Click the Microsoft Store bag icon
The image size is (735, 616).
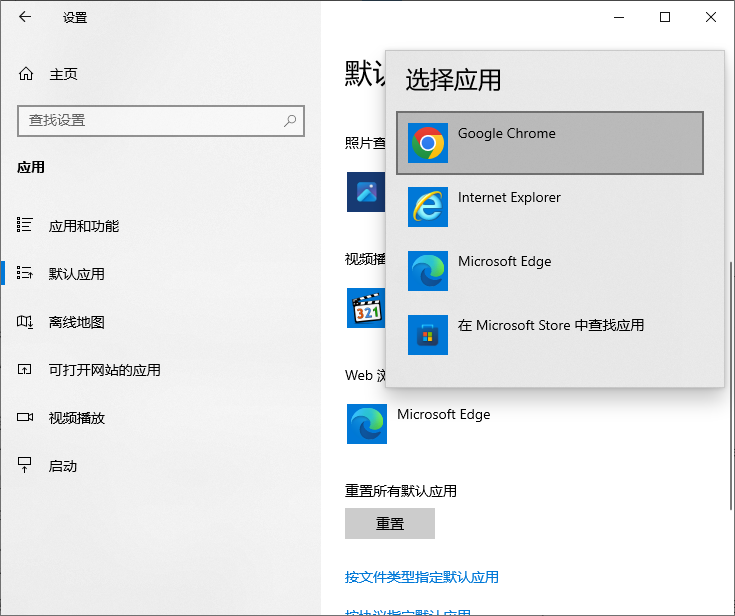click(428, 335)
